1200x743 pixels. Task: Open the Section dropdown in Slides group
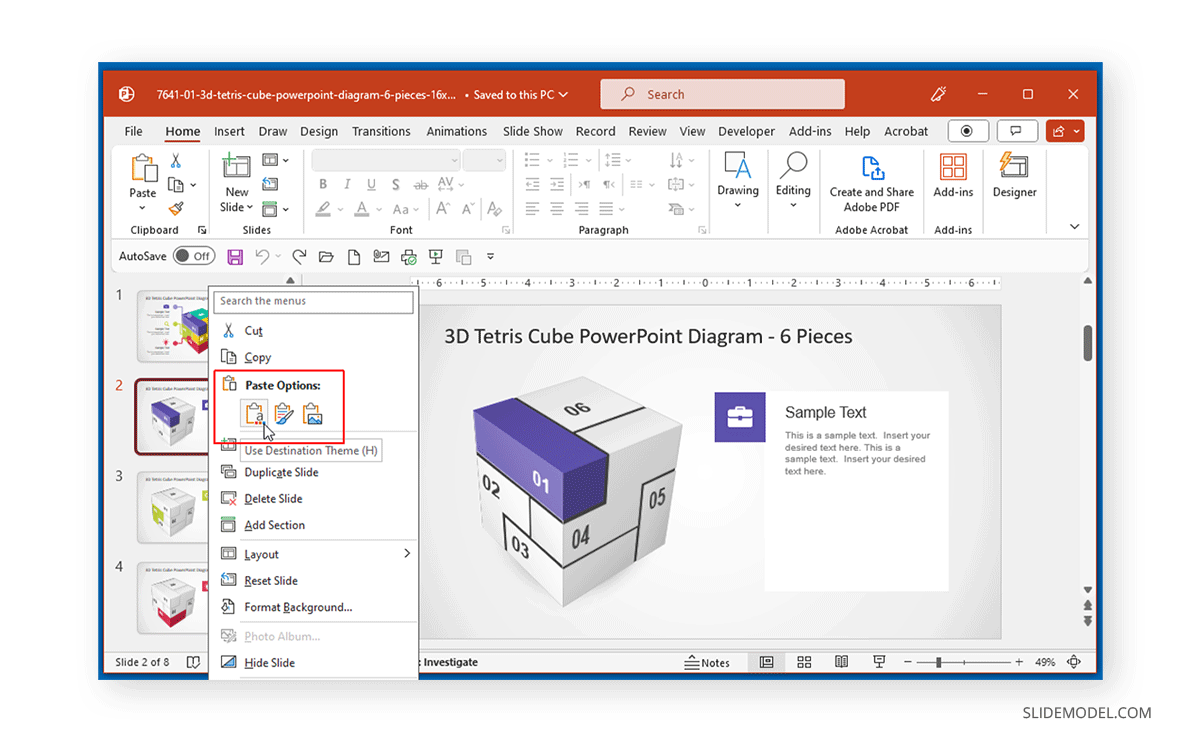(x=275, y=209)
